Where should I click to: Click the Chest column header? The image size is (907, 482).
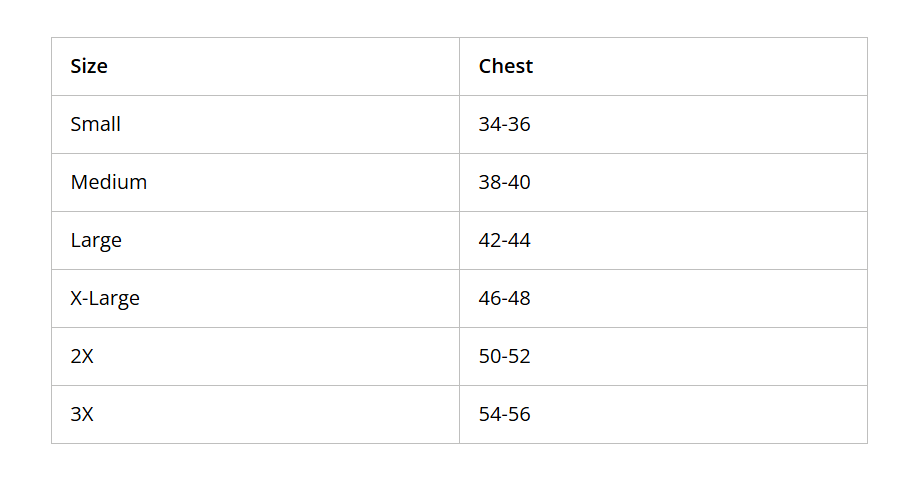pyautogui.click(x=663, y=67)
